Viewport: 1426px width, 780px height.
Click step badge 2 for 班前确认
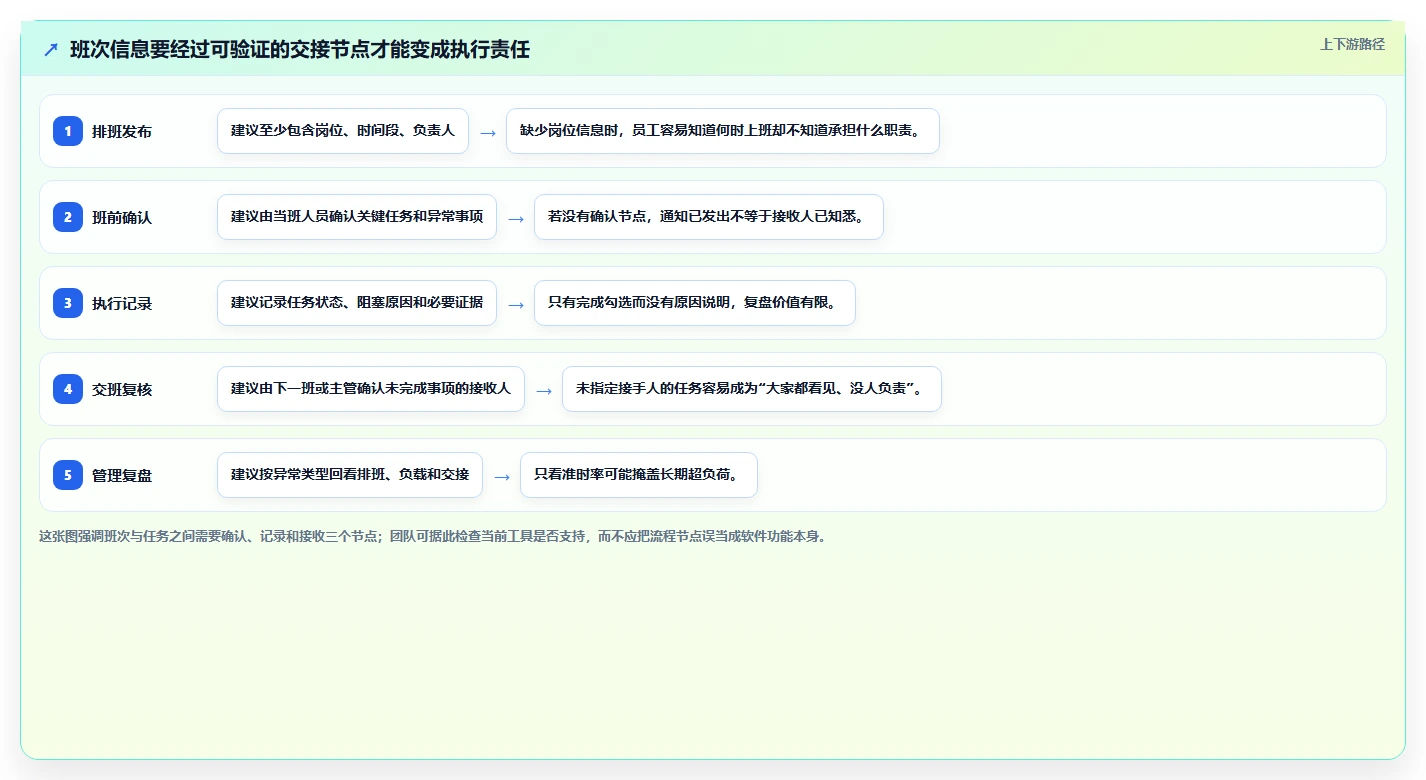pyautogui.click(x=68, y=217)
